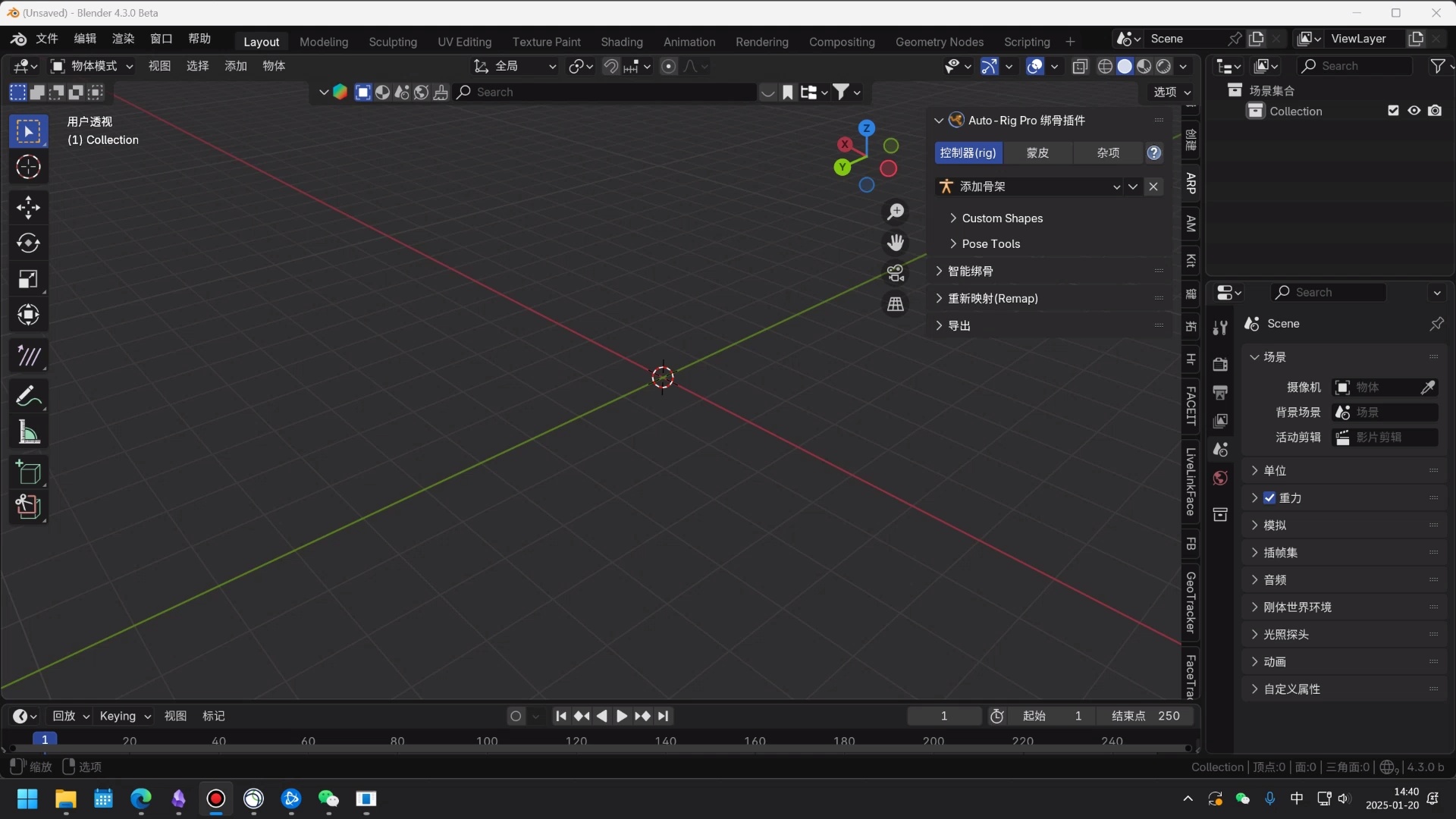This screenshot has width=1456, height=819.
Task: Select the Rotate tool
Action: click(x=29, y=243)
